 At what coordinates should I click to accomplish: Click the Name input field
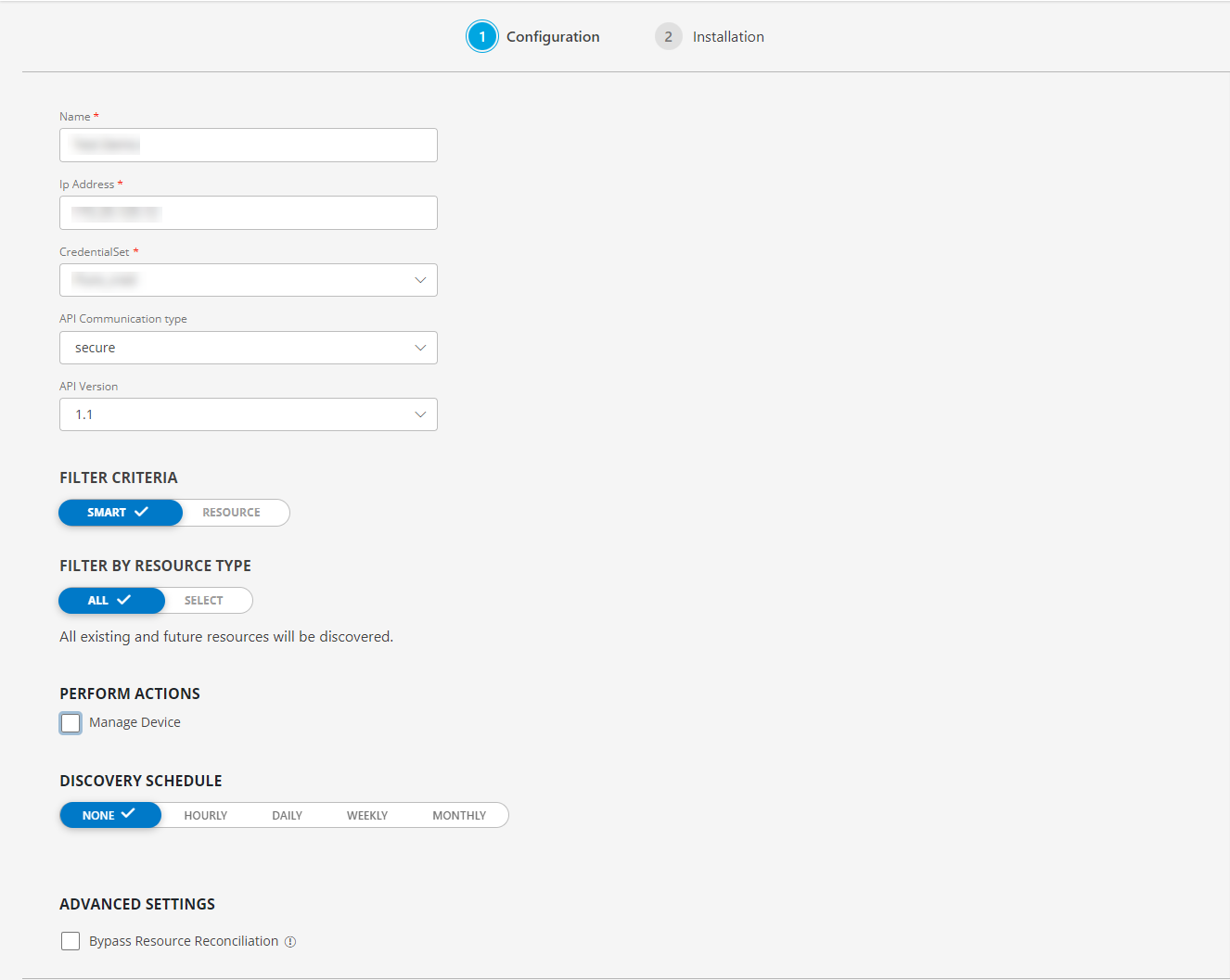coord(249,146)
